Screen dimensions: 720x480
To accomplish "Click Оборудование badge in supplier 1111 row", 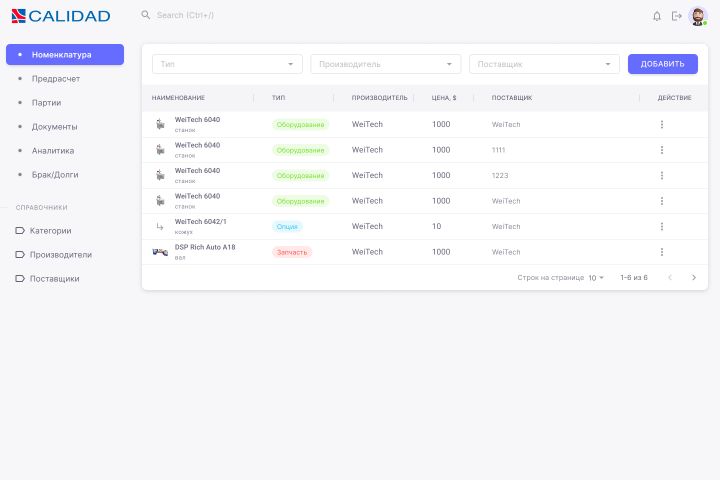I will coord(300,150).
